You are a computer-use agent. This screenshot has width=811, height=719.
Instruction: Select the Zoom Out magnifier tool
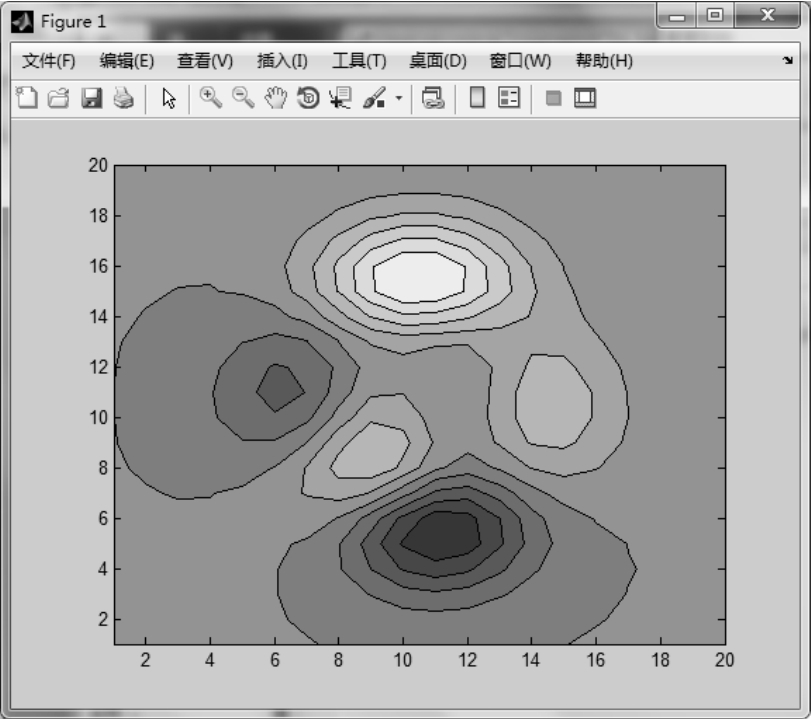point(243,98)
